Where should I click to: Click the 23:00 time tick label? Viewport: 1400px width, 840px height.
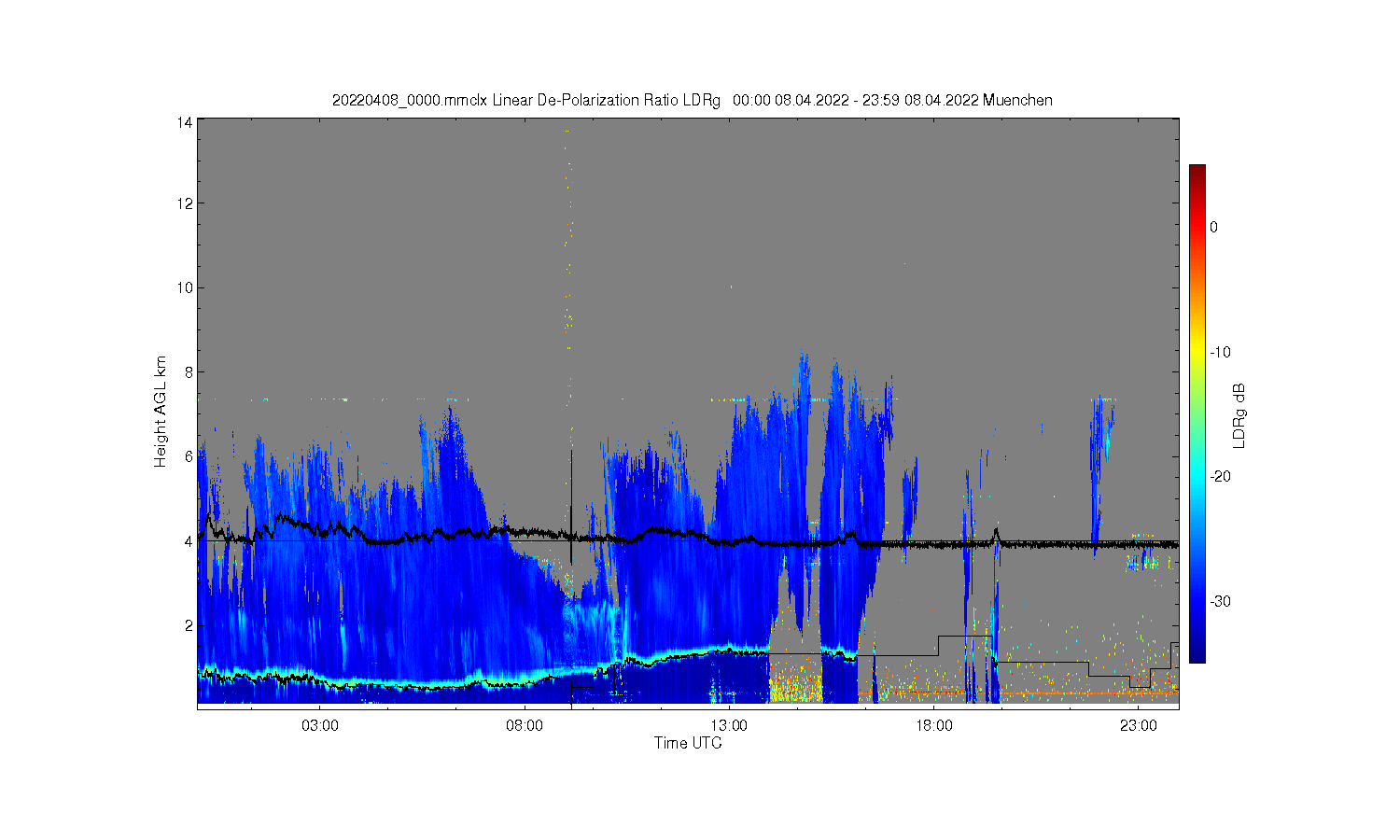coord(1138,725)
